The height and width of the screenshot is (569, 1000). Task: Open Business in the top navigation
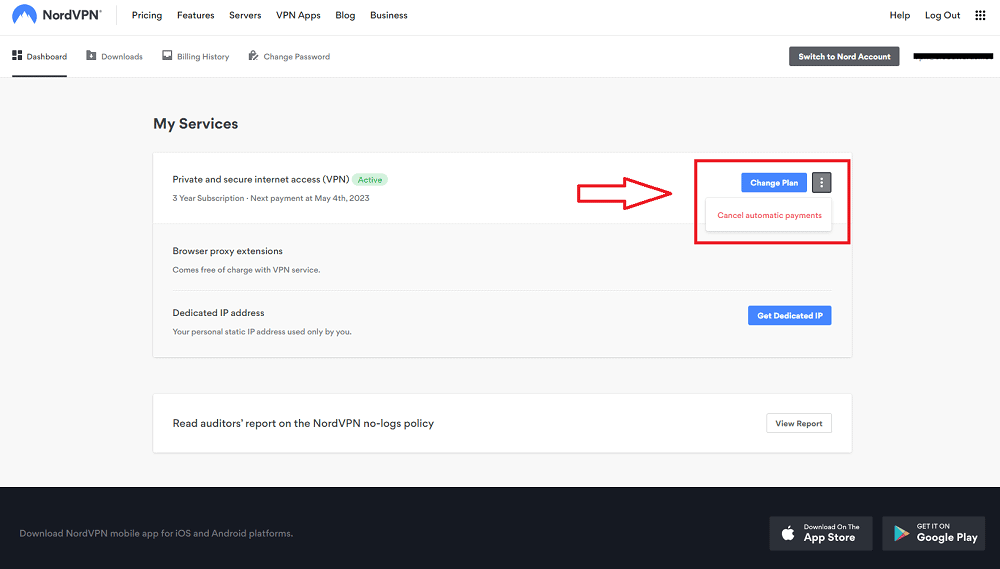pyautogui.click(x=388, y=15)
